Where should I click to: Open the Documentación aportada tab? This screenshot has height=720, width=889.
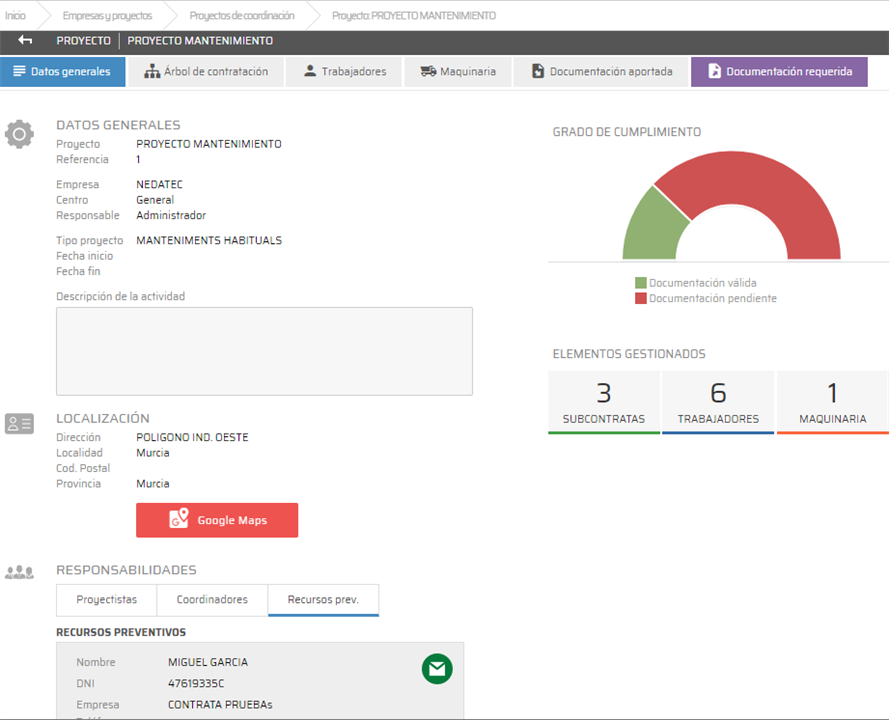(601, 72)
